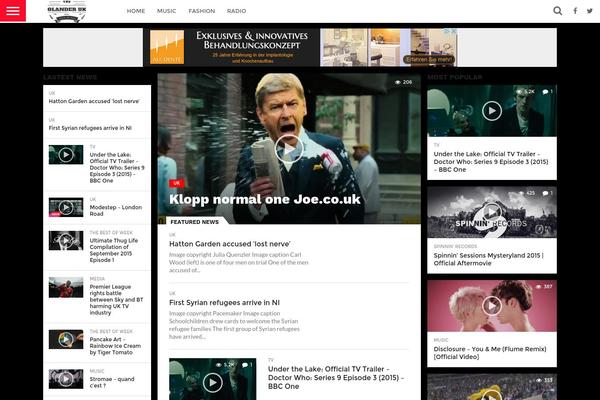
Task: Play Modestep London Road sidebar video
Action: 66,207
